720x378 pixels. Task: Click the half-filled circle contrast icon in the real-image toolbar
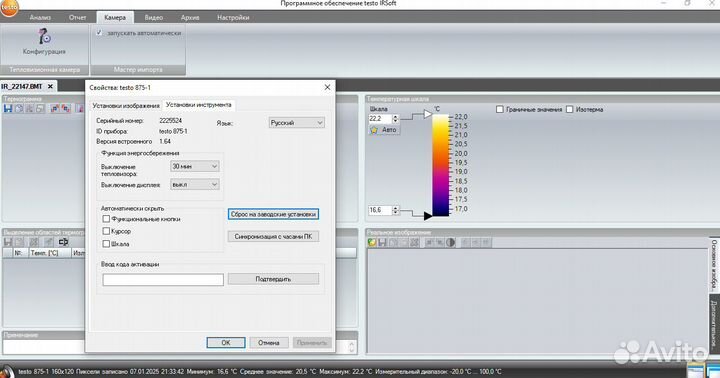450,243
